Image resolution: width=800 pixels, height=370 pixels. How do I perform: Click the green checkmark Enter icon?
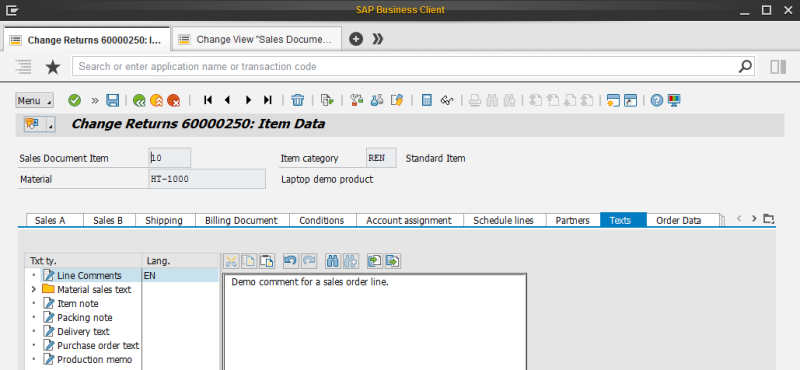(74, 100)
